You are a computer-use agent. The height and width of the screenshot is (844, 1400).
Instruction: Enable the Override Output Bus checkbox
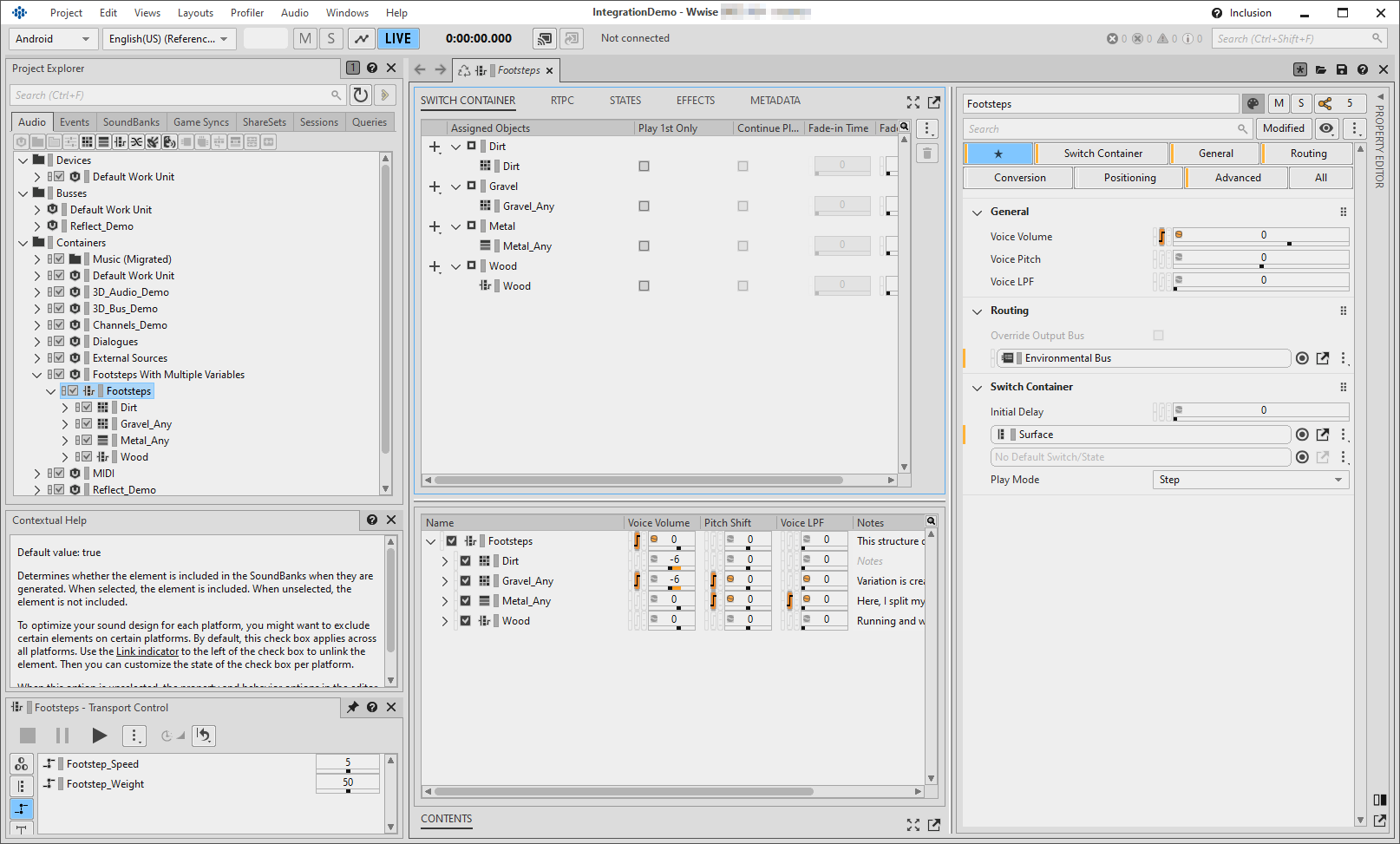[x=1158, y=336]
